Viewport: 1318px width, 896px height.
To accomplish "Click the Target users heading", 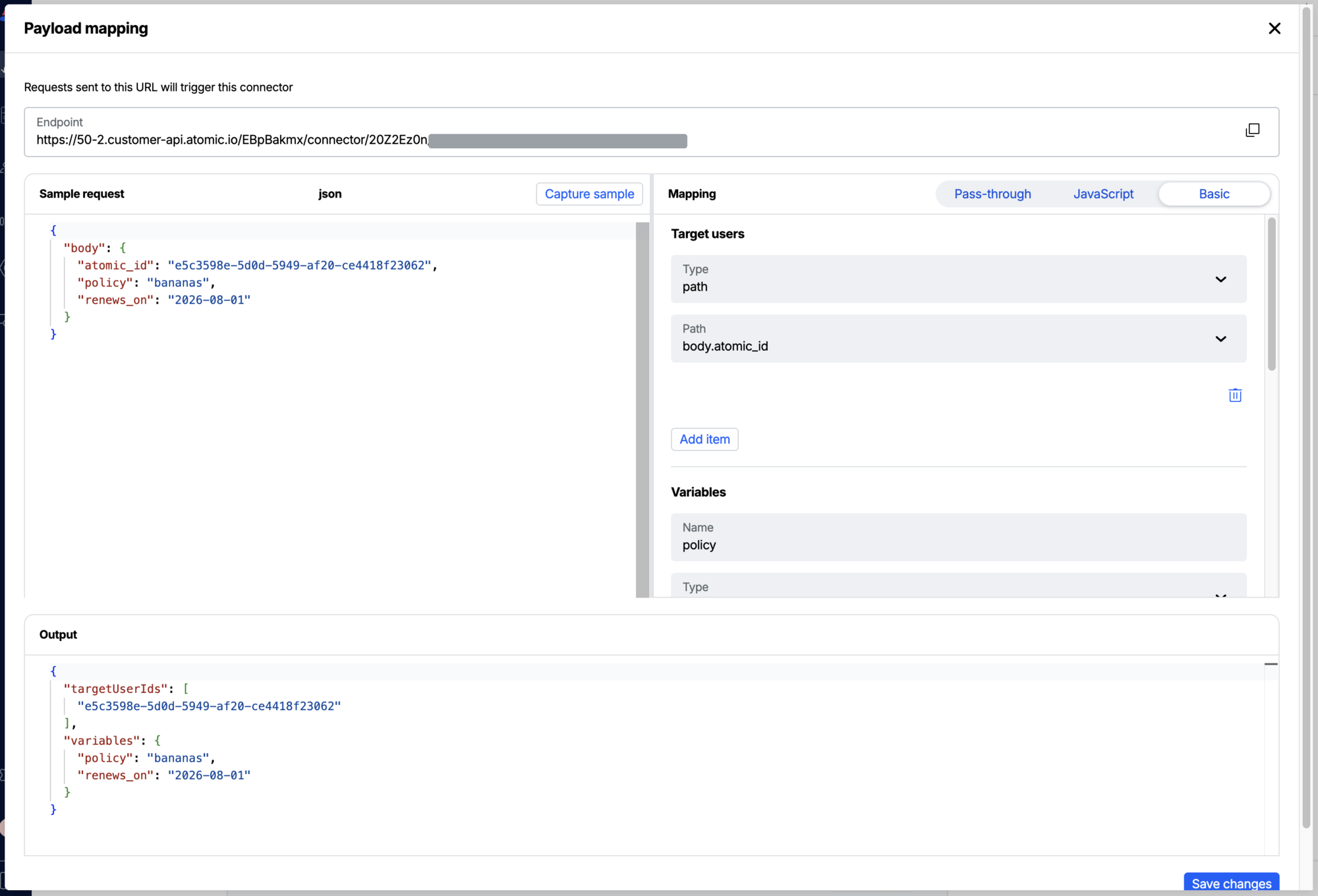I will 708,234.
